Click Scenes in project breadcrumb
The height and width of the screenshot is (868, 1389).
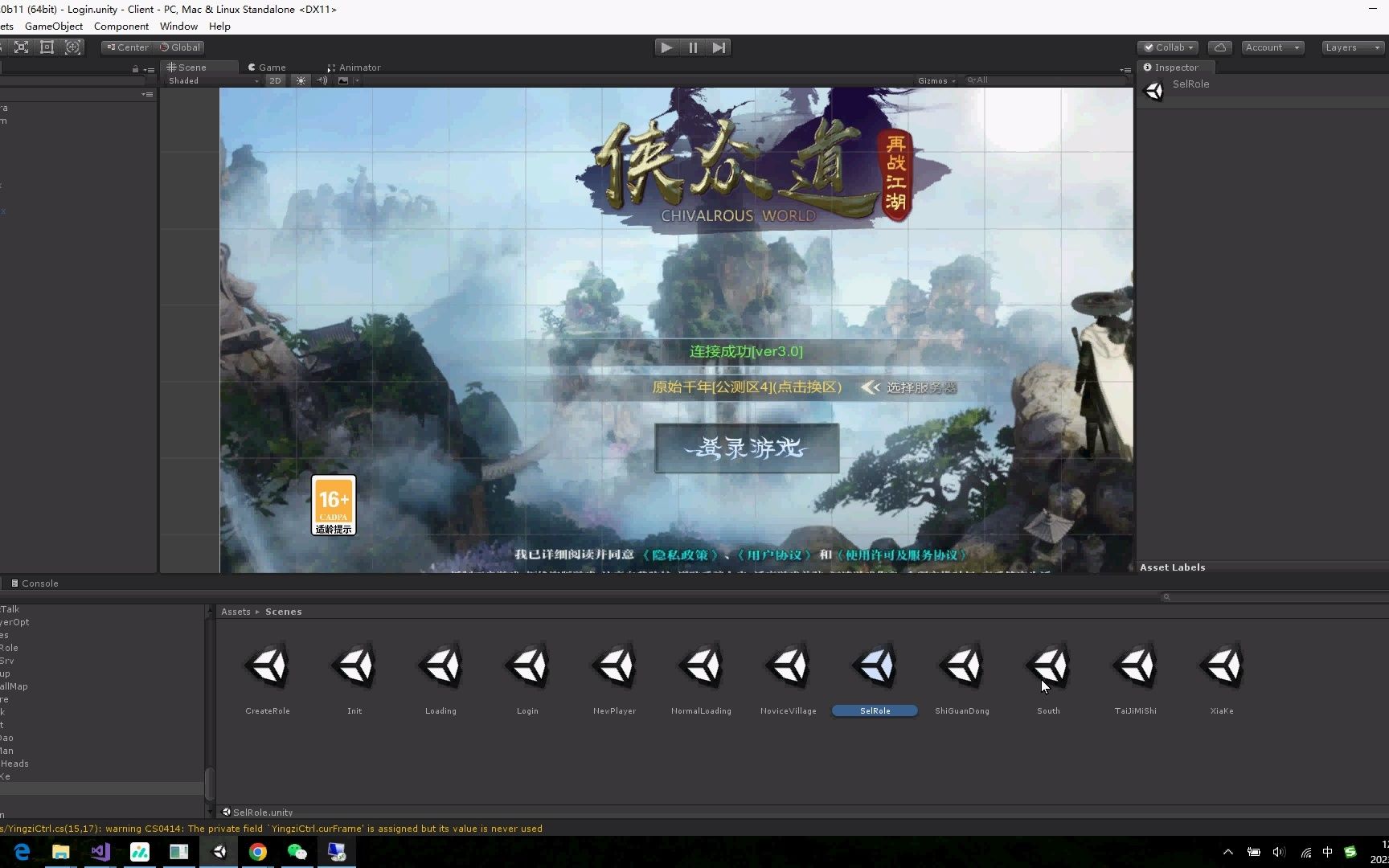pyautogui.click(x=284, y=612)
